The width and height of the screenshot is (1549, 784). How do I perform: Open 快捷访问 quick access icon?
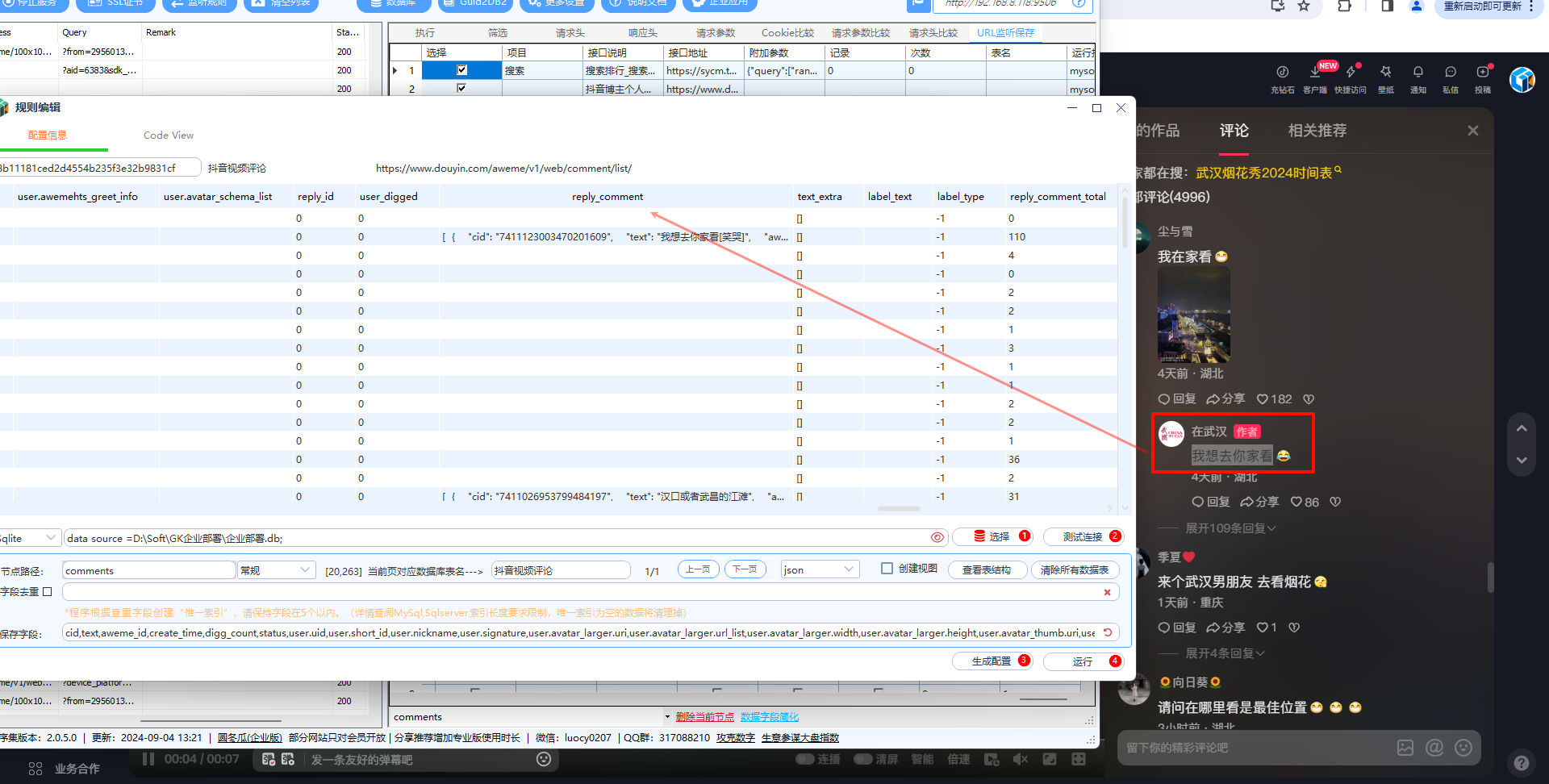[x=1351, y=72]
